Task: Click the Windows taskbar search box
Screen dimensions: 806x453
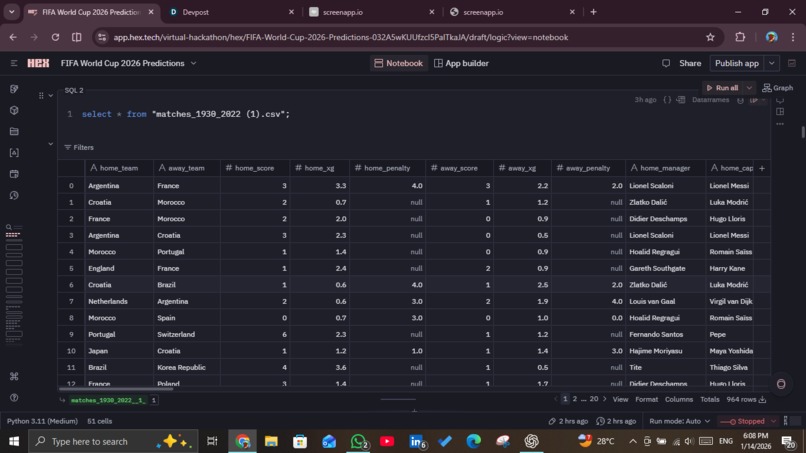Action: (113, 441)
